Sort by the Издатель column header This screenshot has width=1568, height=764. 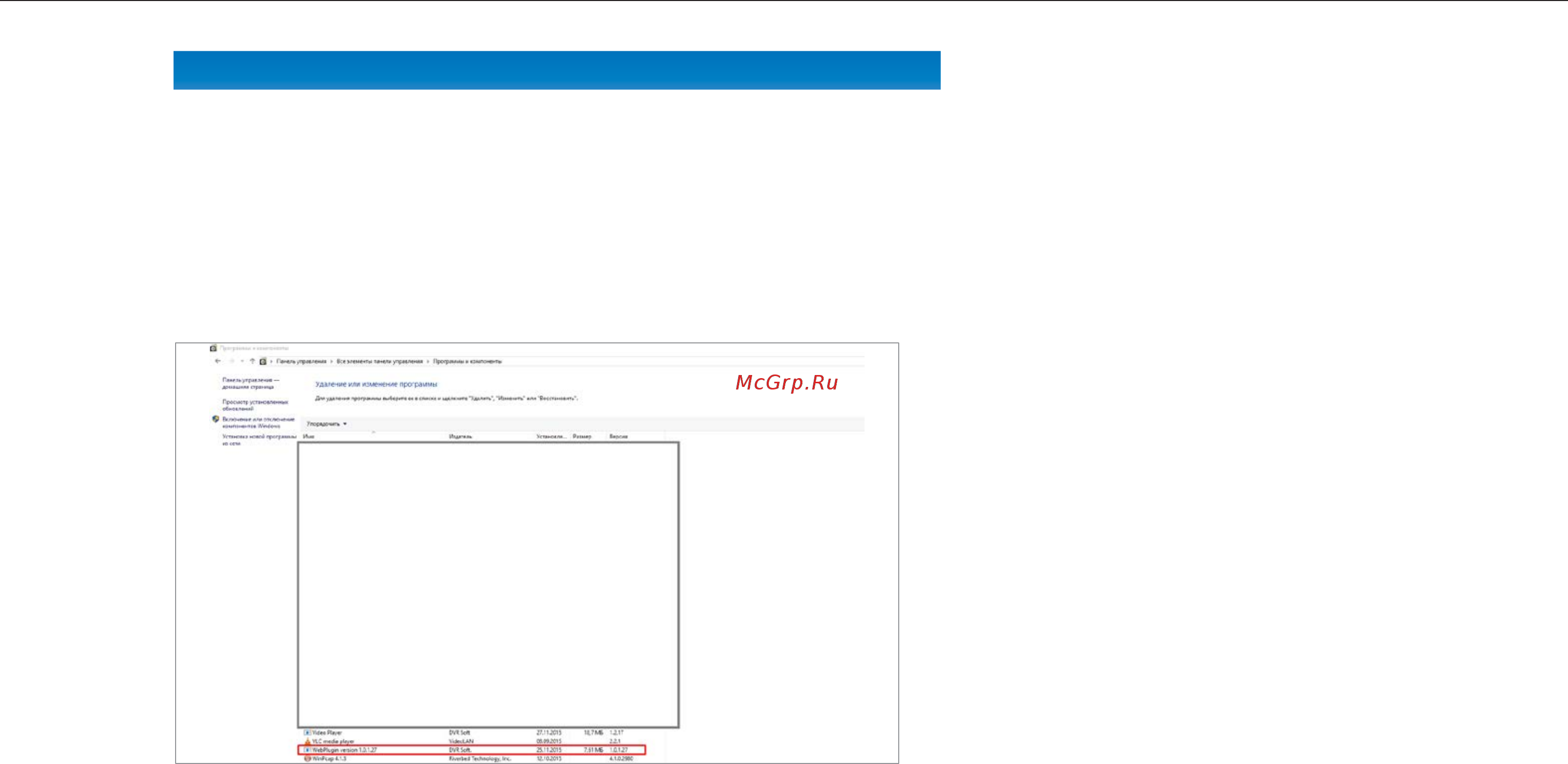pos(460,437)
